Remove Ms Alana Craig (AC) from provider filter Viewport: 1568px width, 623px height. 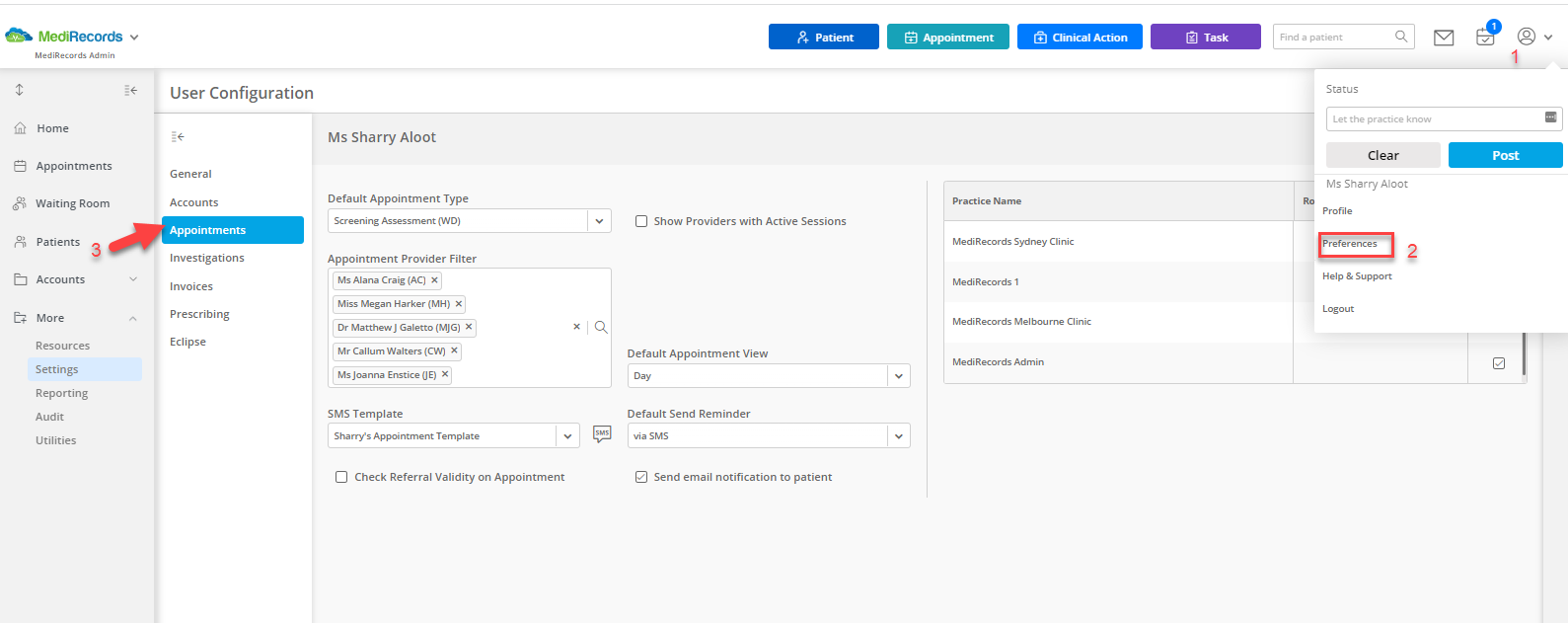point(434,280)
